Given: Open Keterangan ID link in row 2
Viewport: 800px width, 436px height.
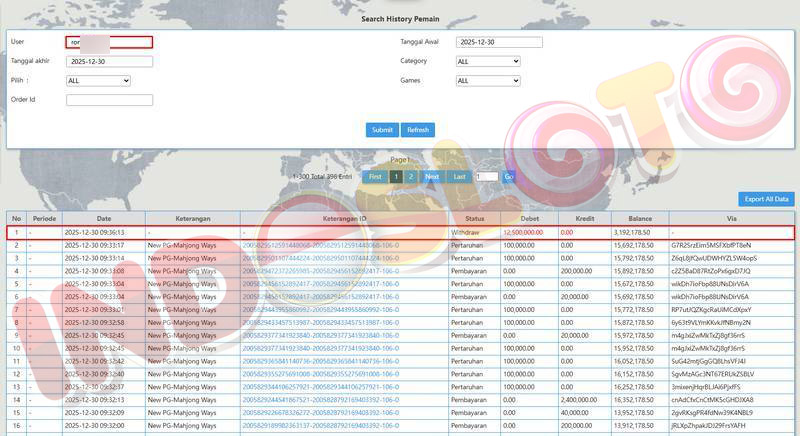Looking at the screenshot, I should coord(319,244).
